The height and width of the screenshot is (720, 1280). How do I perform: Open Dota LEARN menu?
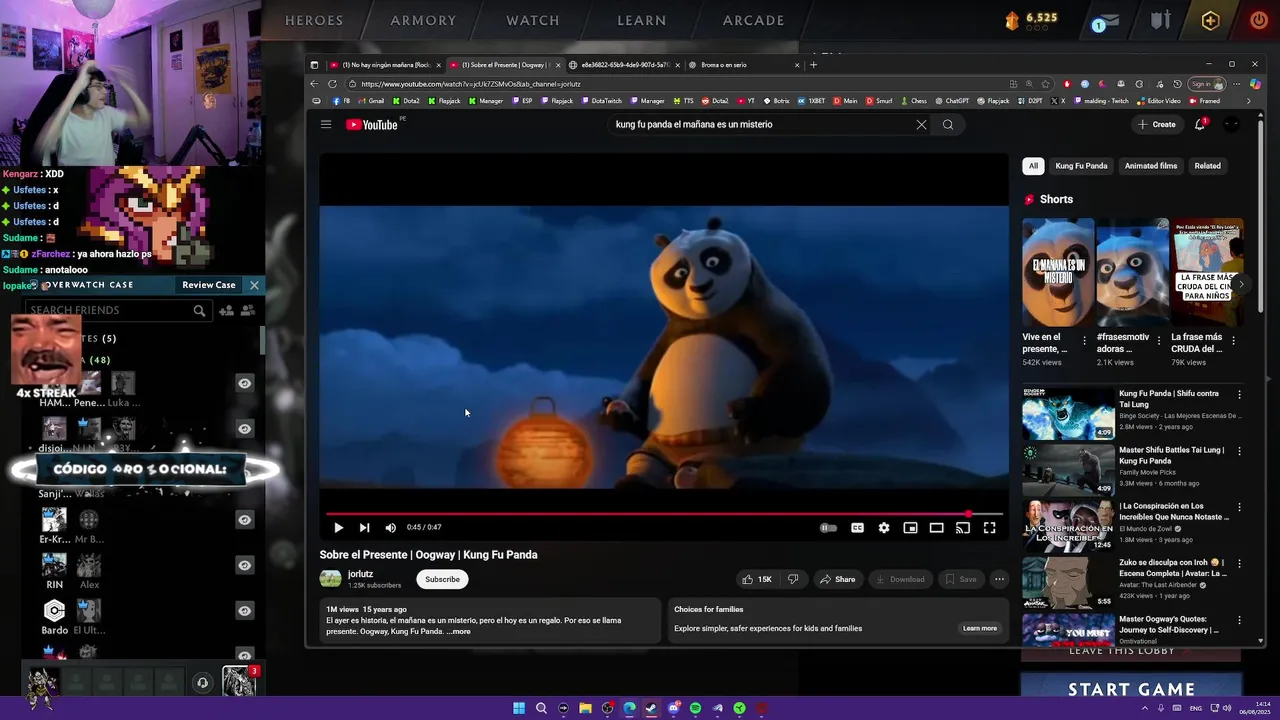pos(641,20)
